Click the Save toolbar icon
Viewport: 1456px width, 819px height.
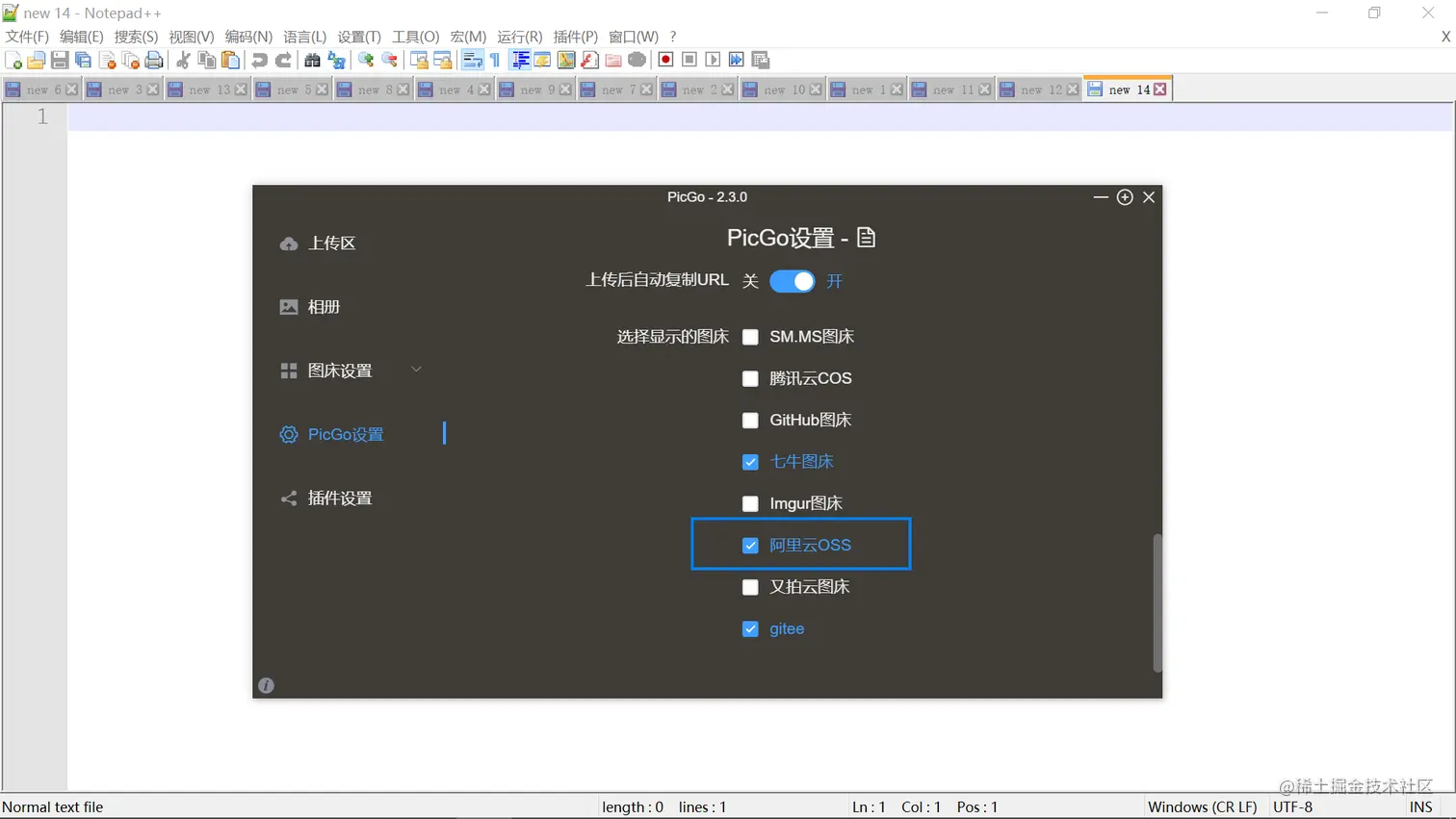(x=60, y=60)
